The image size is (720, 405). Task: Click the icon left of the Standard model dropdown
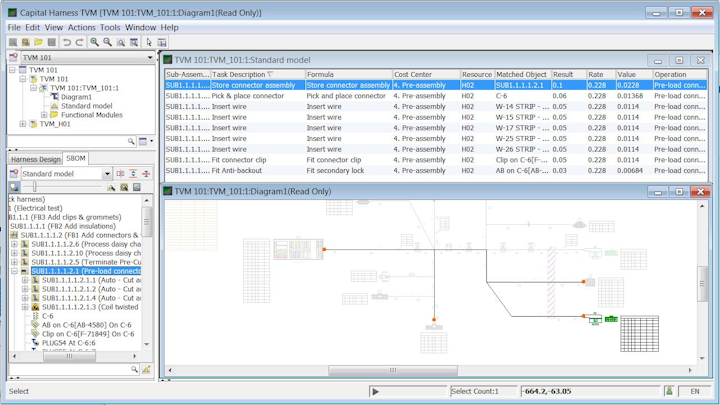[x=14, y=174]
